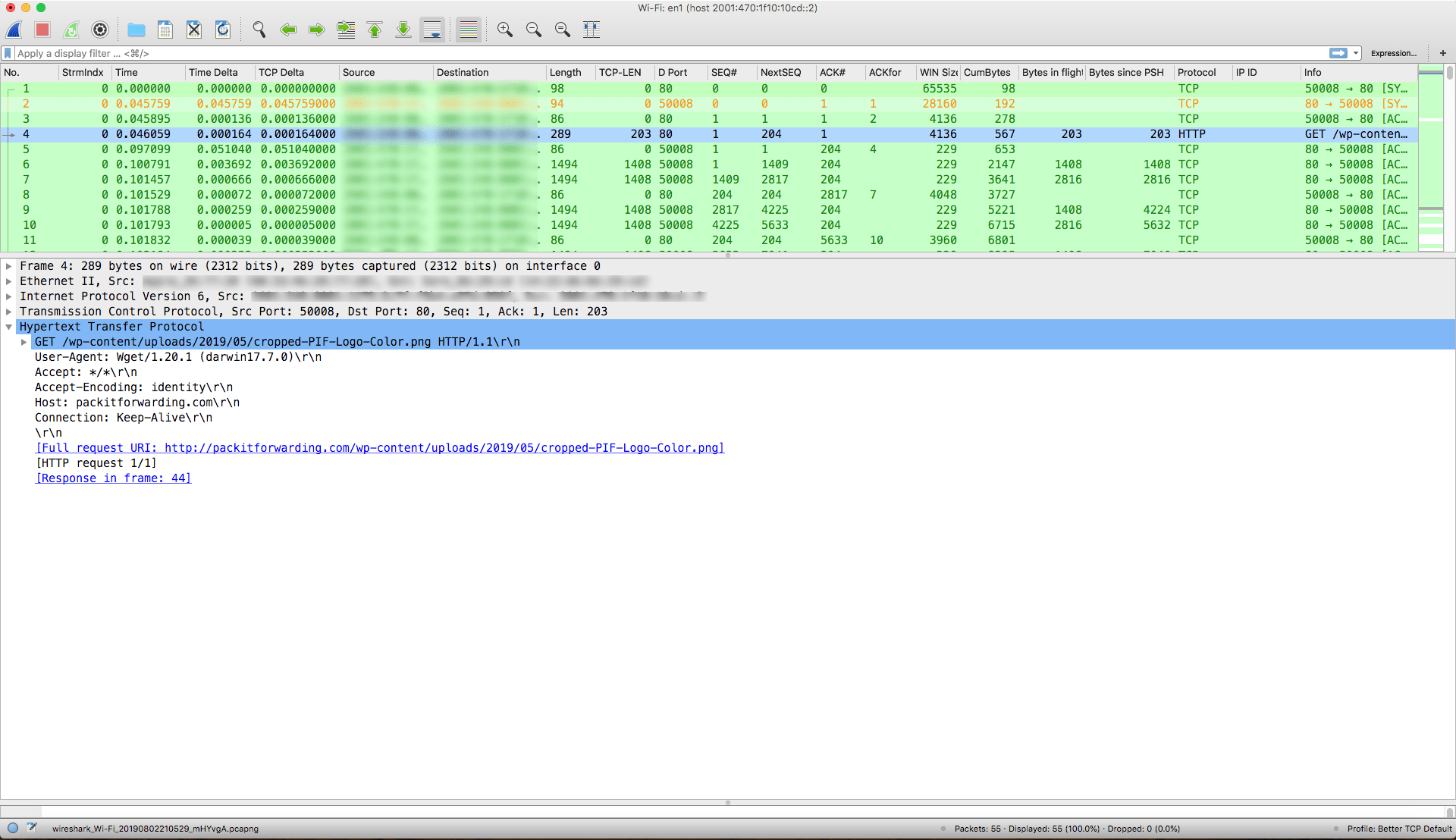Viewport: 1456px width, 840px height.
Task: Sort by the StrmIndx column header
Action: coord(85,73)
